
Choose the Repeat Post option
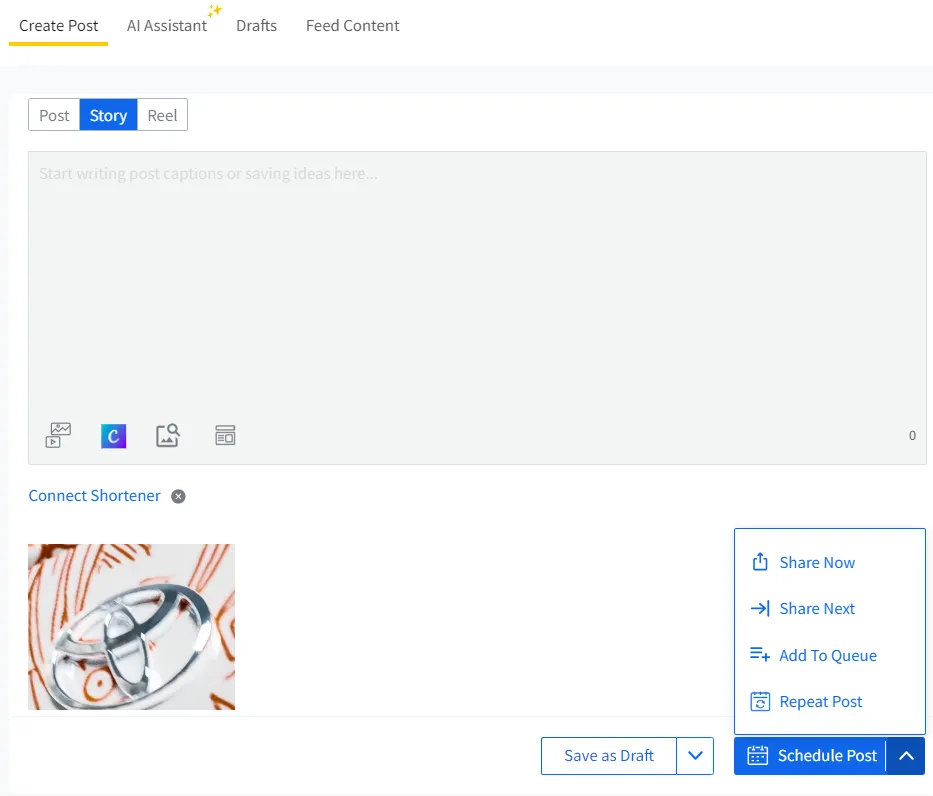tap(818, 701)
